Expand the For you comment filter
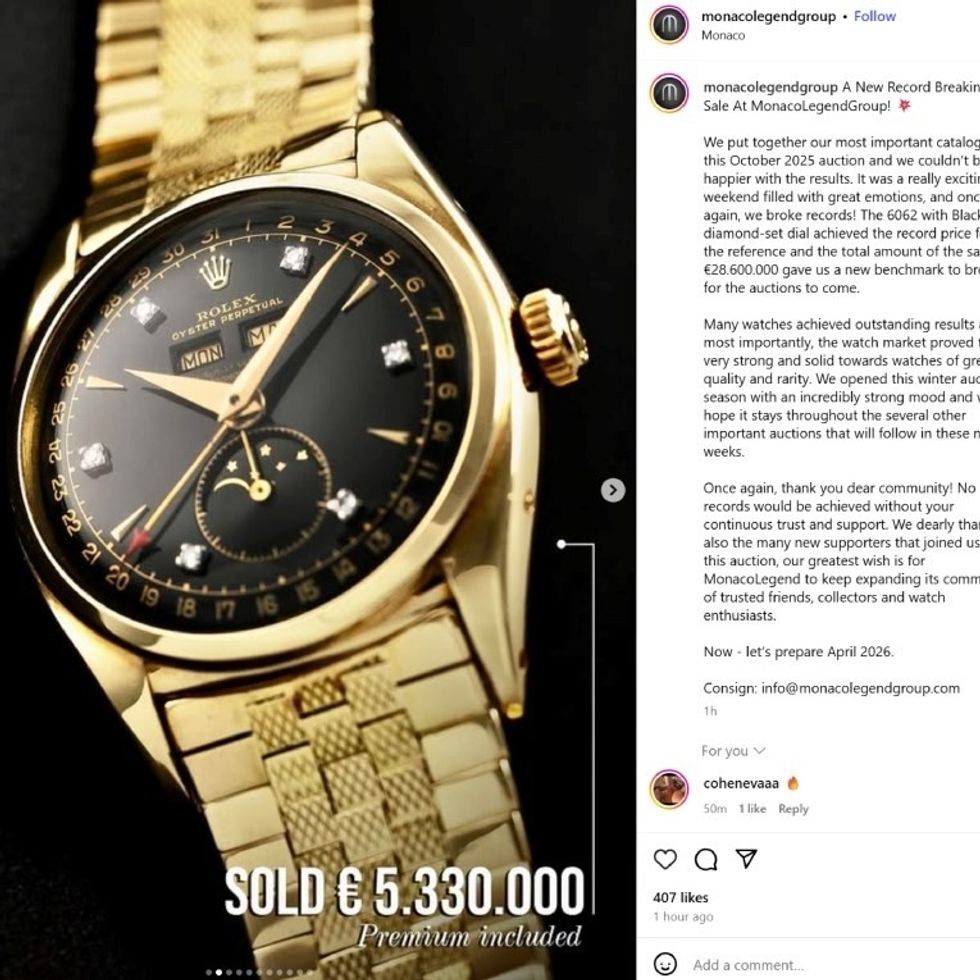980x980 pixels. [x=732, y=751]
